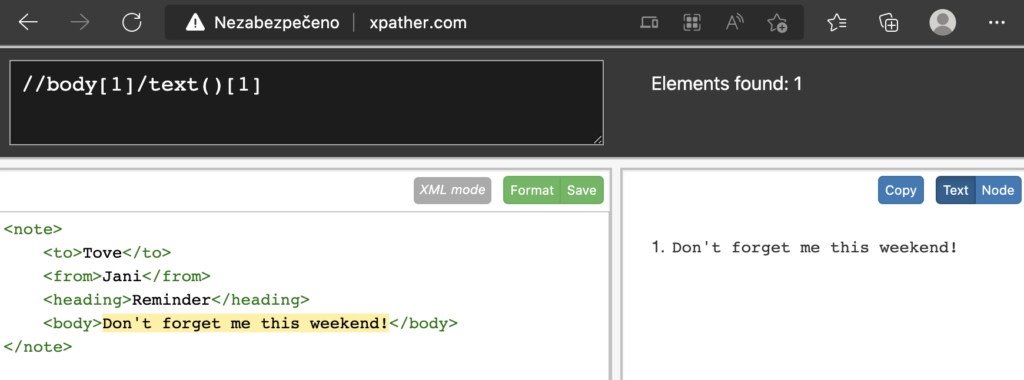This screenshot has height=380, width=1024.
Task: Click the QR code icon in the address bar
Action: [x=692, y=24]
